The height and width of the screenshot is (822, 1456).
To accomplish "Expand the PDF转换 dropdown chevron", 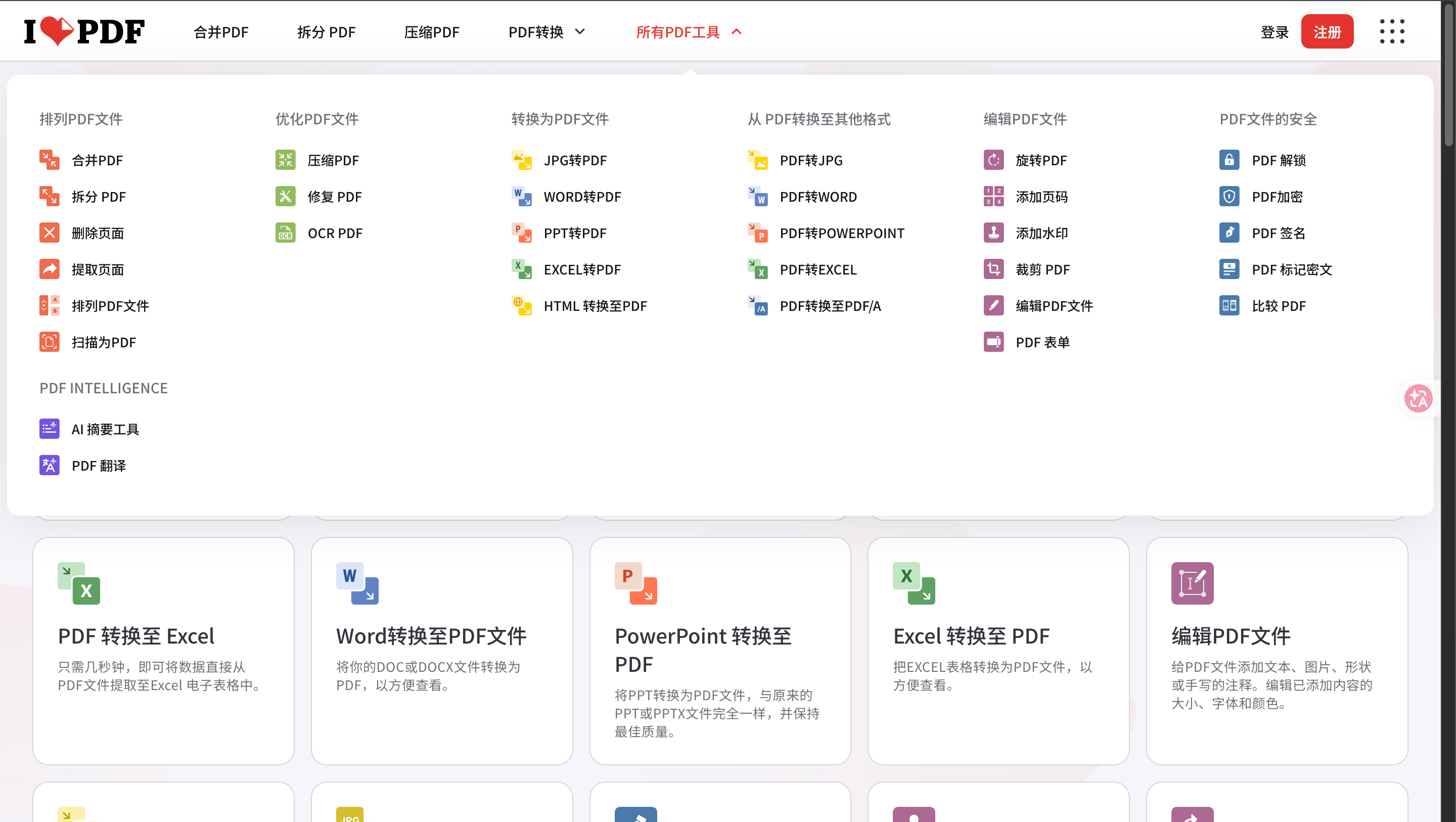I will coord(580,32).
